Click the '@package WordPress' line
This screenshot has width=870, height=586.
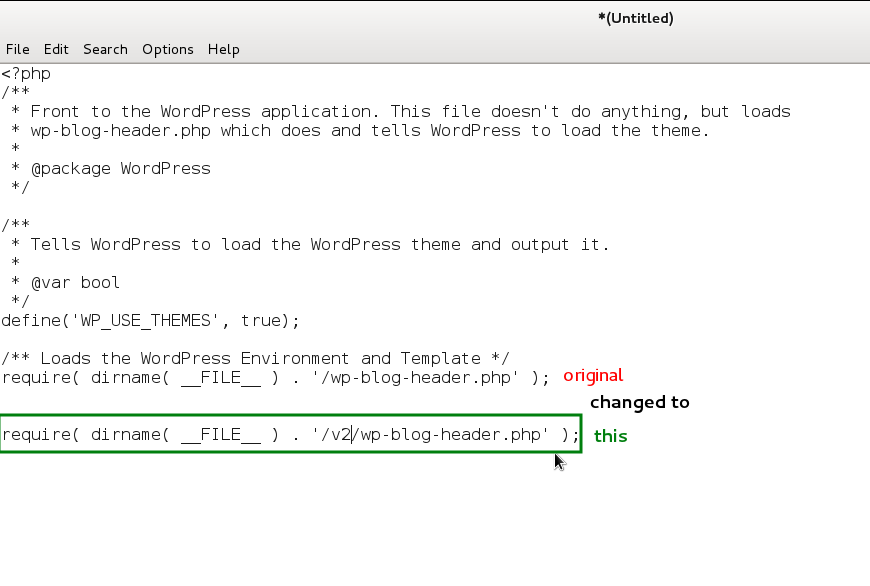pos(112,169)
